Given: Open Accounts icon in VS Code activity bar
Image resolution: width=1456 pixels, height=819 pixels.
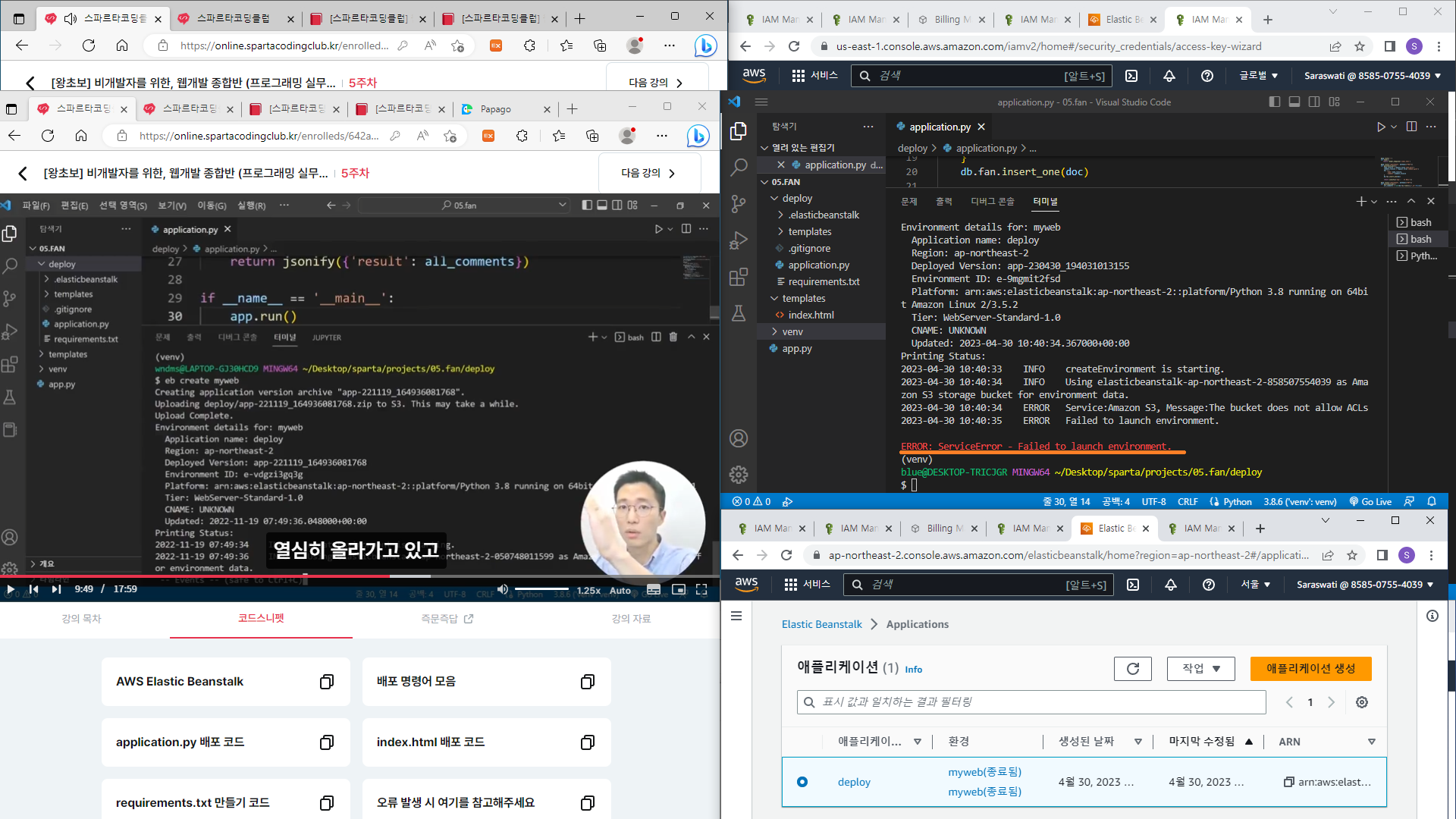Looking at the screenshot, I should [x=738, y=438].
